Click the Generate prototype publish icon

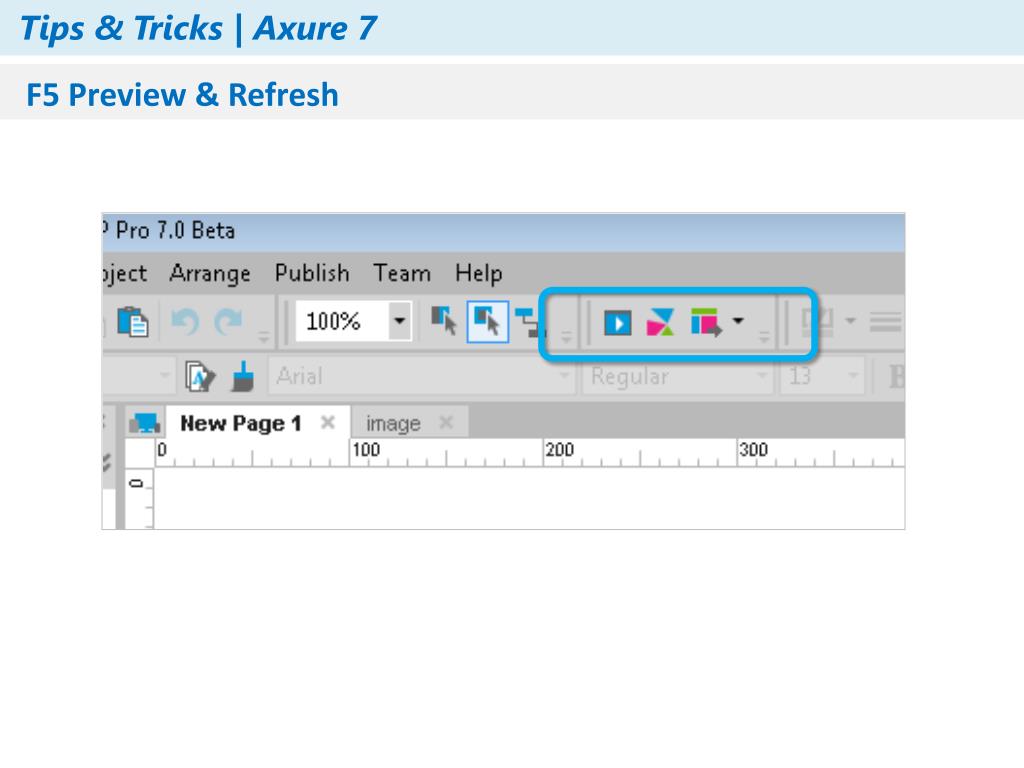click(x=706, y=322)
